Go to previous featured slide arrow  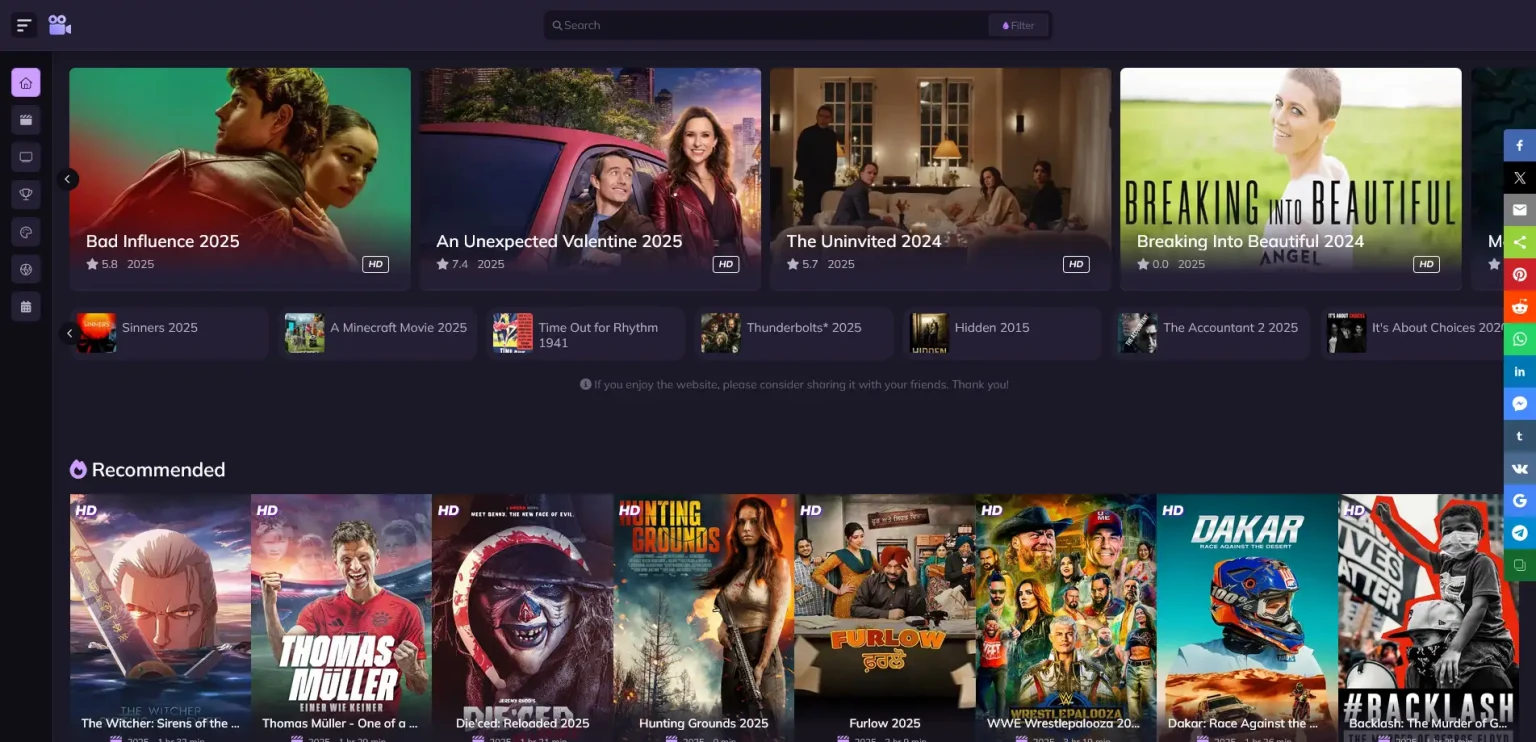pos(67,179)
